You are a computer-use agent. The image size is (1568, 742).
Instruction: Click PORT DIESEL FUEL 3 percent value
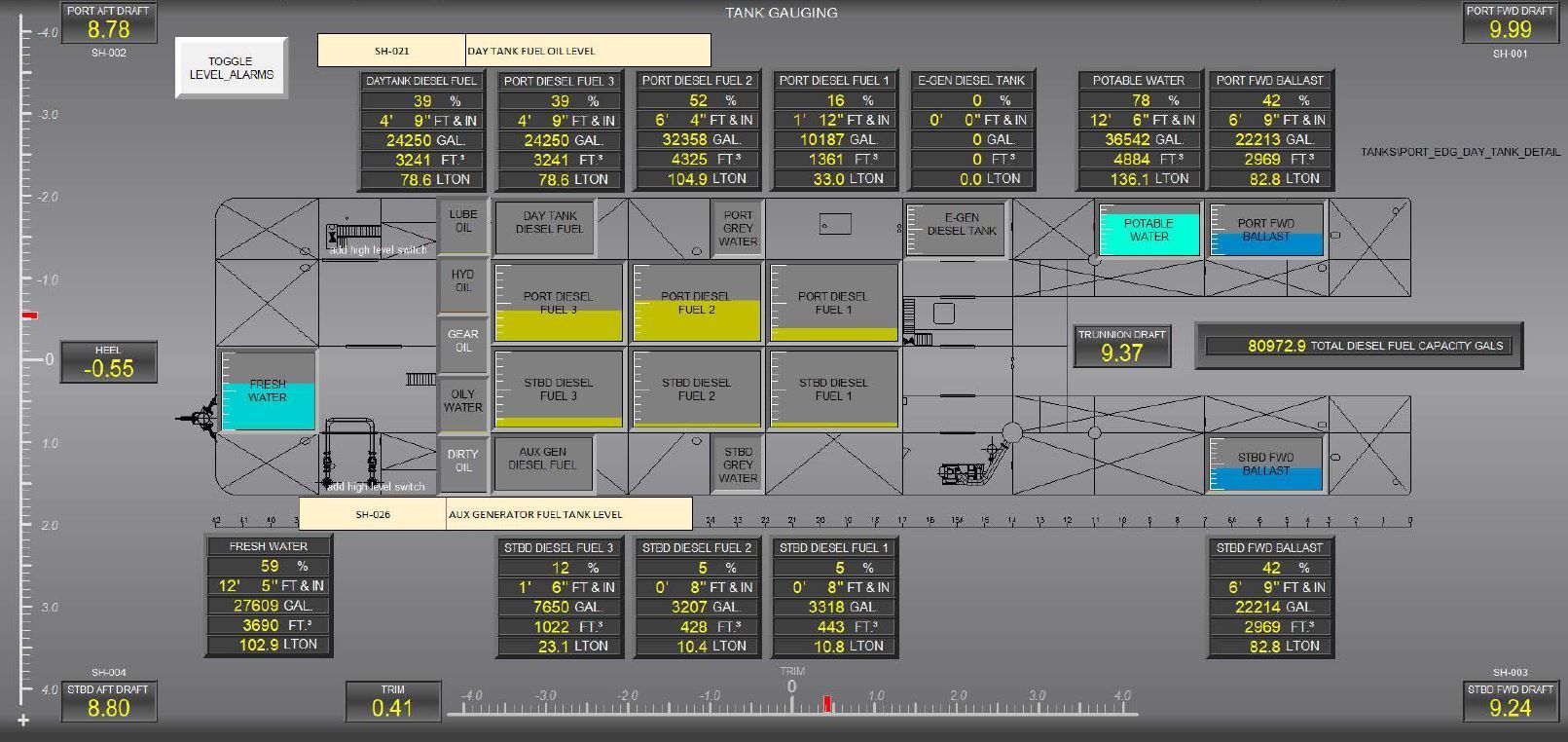click(x=560, y=100)
